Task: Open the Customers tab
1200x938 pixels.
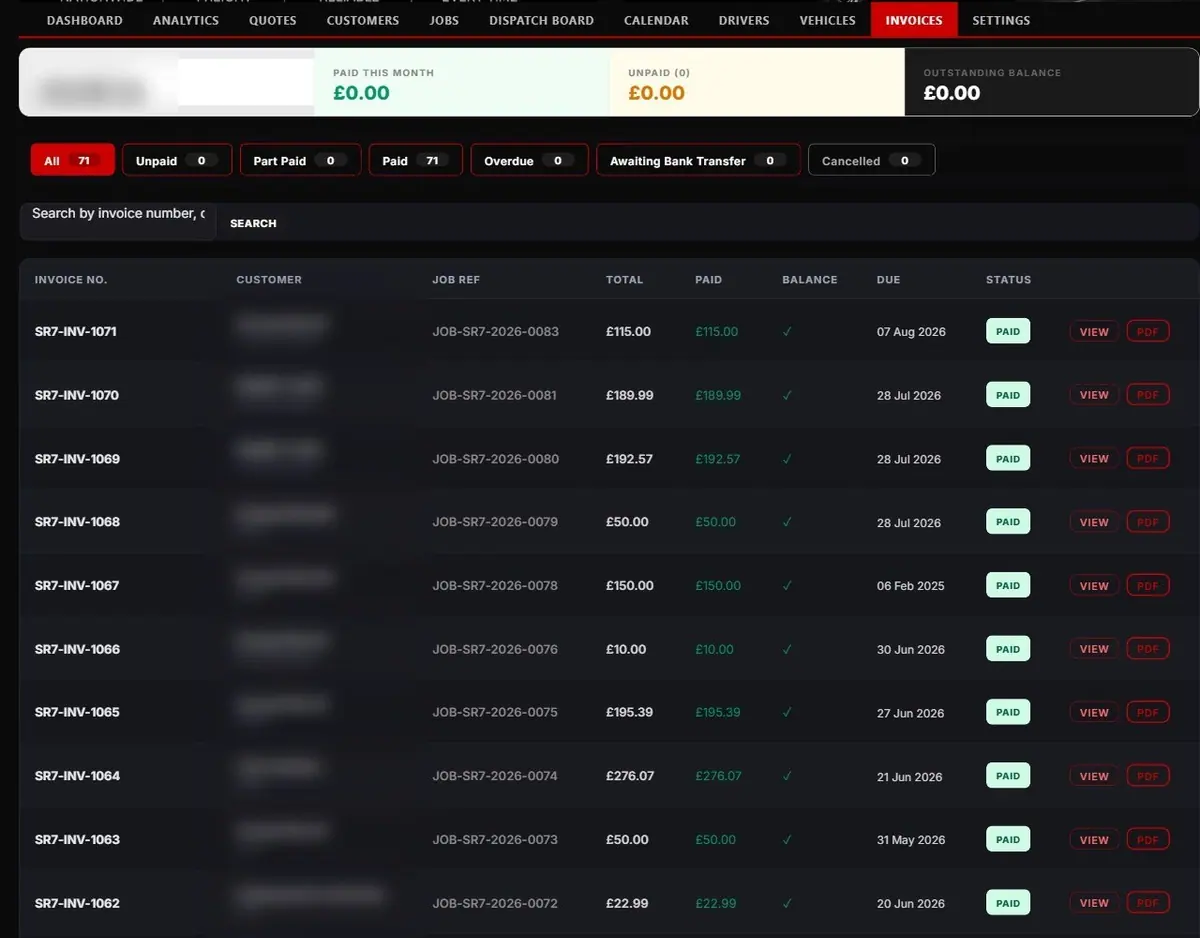Action: [x=363, y=20]
